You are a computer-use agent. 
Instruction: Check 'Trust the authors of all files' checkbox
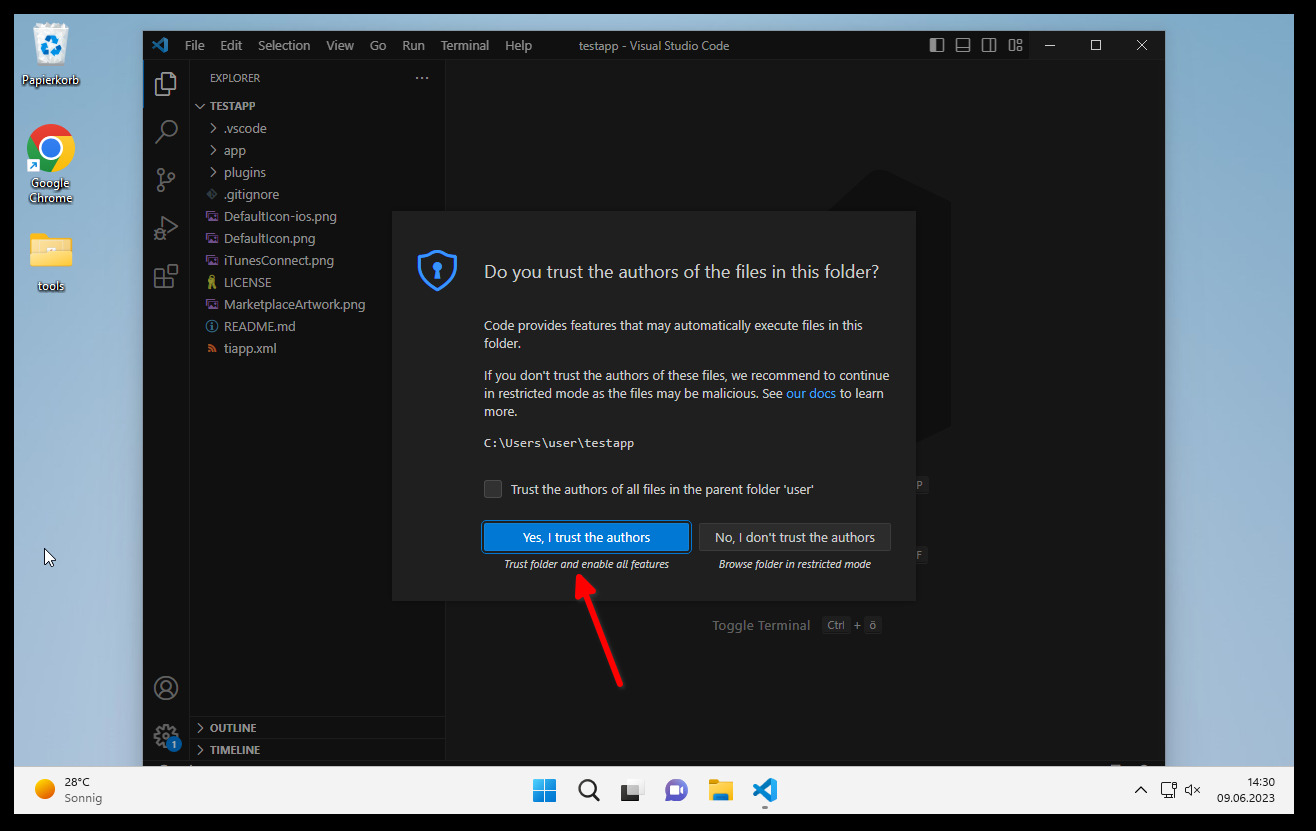[x=493, y=489]
